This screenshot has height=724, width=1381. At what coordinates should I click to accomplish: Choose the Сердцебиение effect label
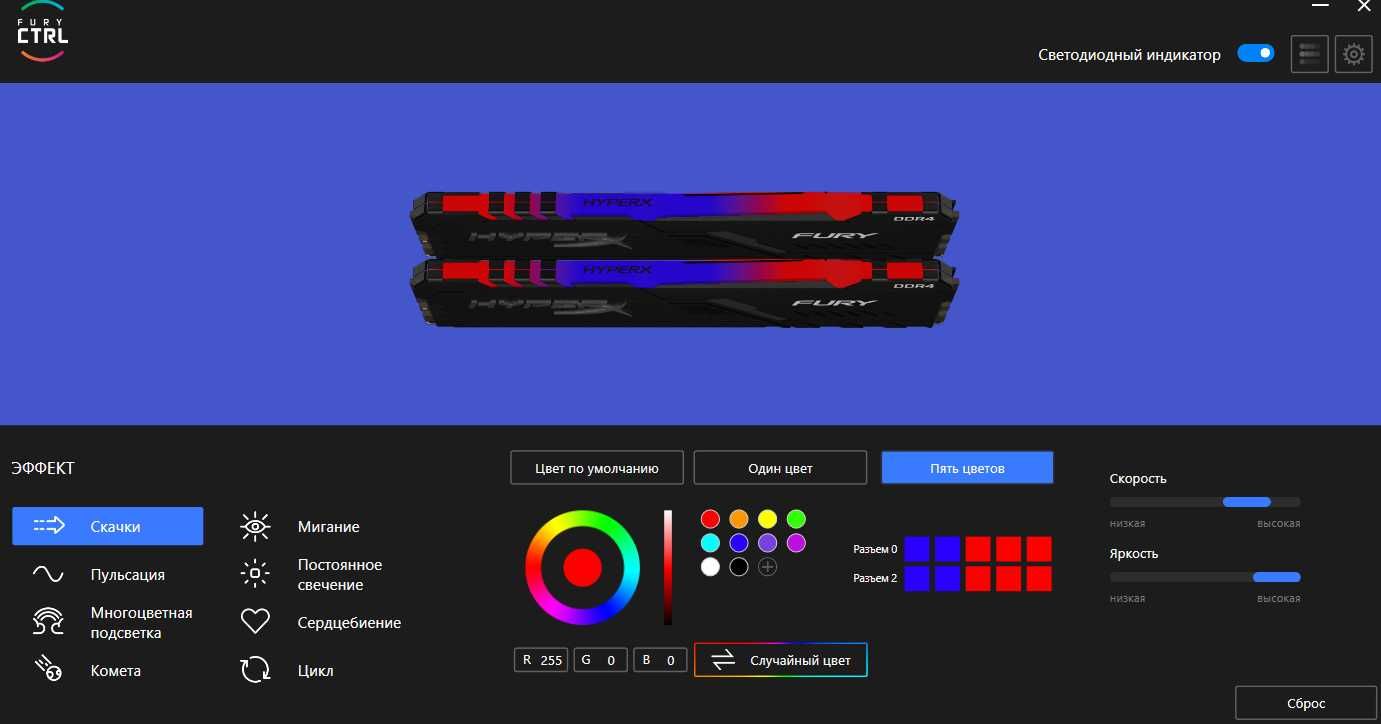click(350, 623)
